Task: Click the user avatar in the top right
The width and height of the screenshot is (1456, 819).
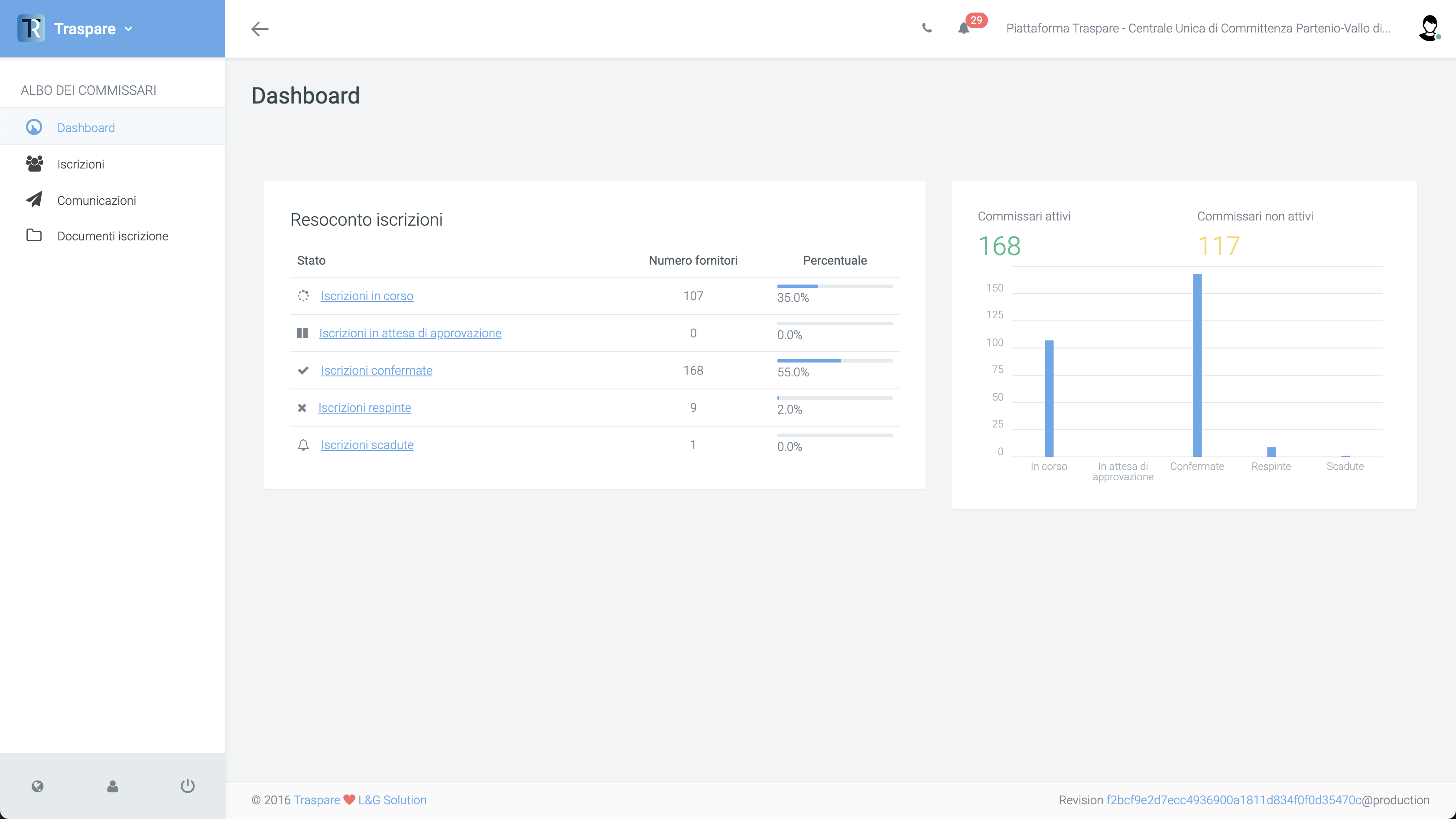Action: click(x=1429, y=28)
